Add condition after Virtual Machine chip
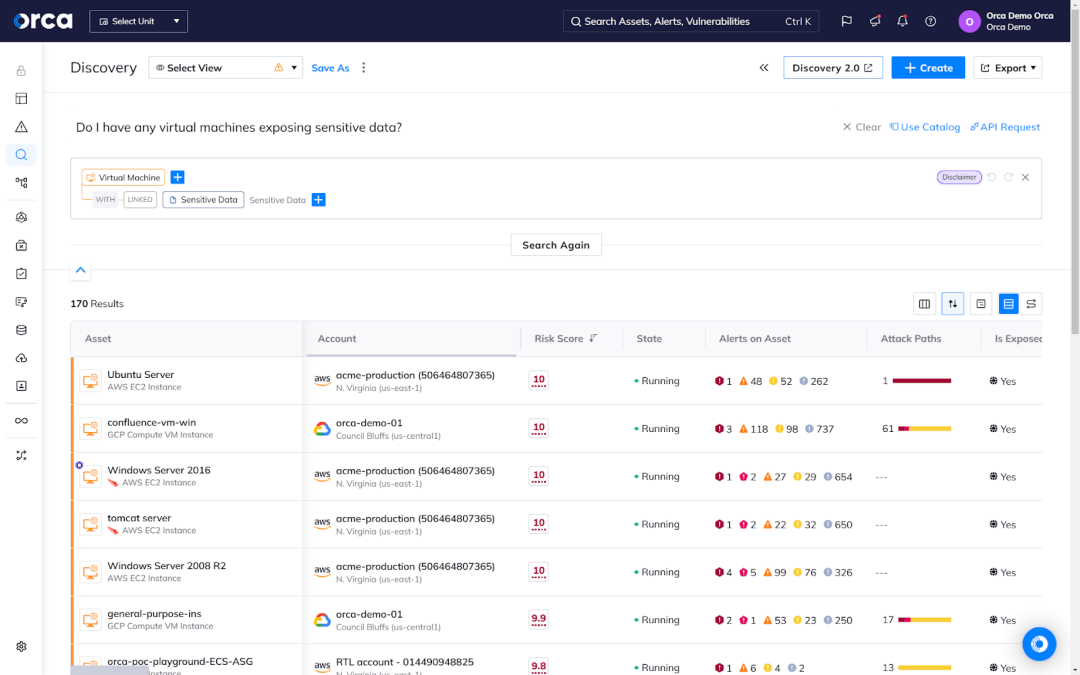The image size is (1080, 675). click(177, 177)
